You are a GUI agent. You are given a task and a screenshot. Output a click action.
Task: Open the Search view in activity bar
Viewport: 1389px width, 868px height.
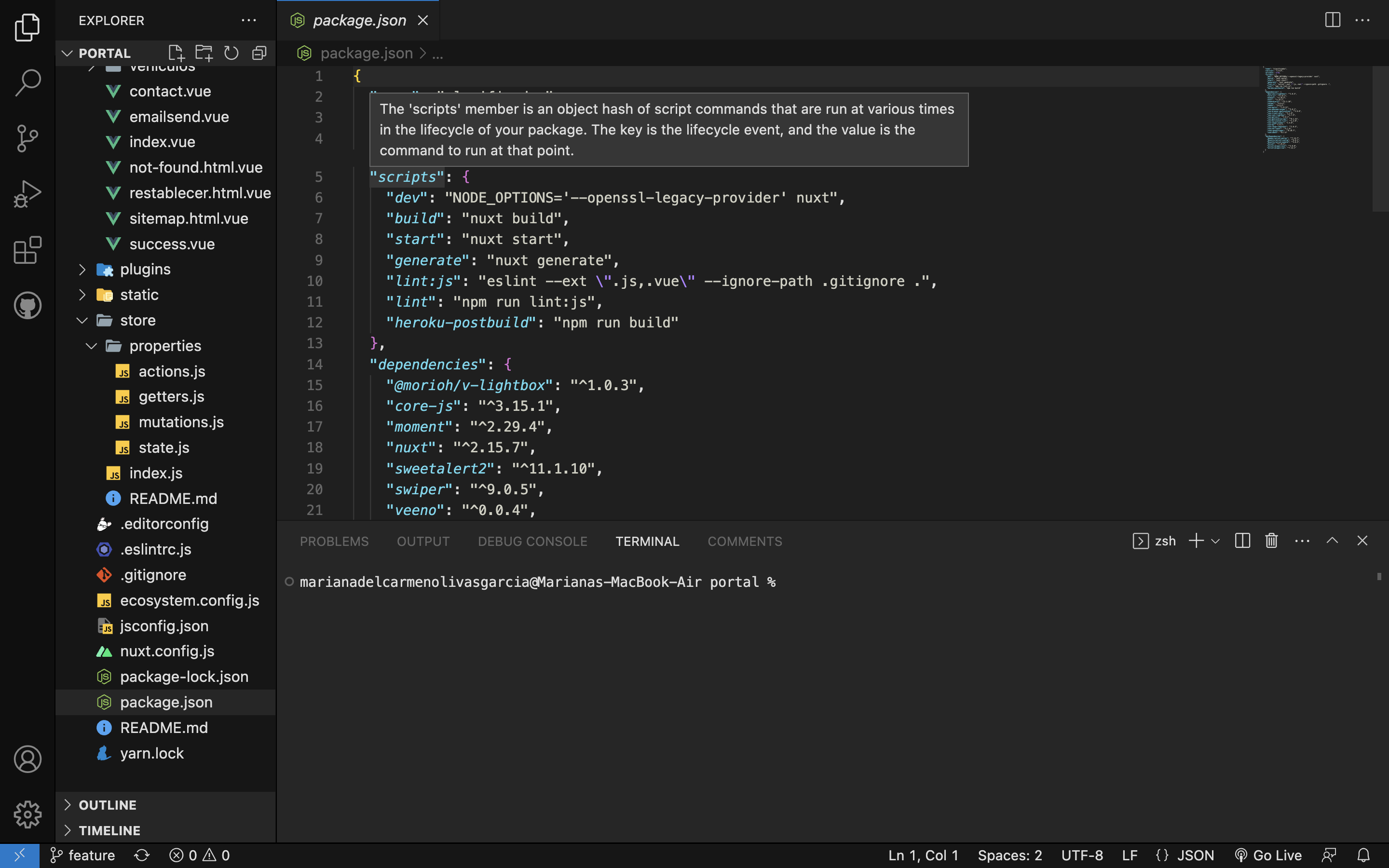coord(27,82)
